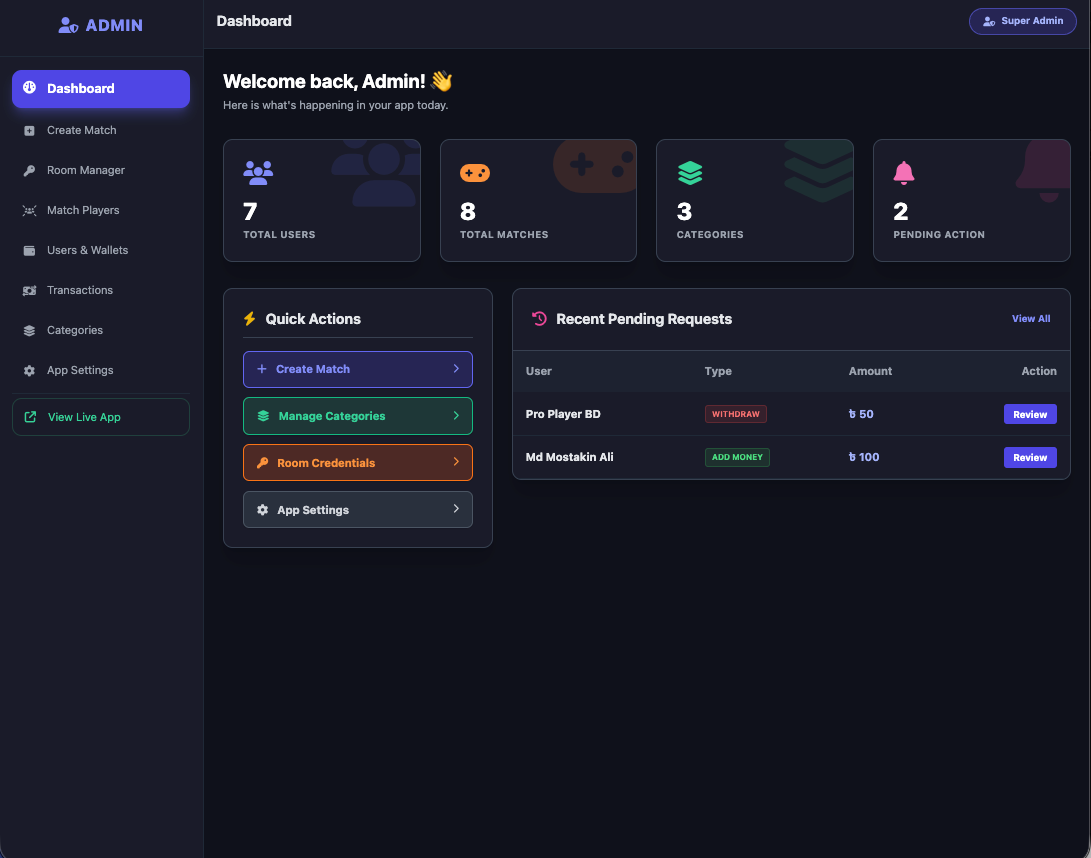Open the Dashboard menu item
The height and width of the screenshot is (858, 1091).
click(101, 88)
